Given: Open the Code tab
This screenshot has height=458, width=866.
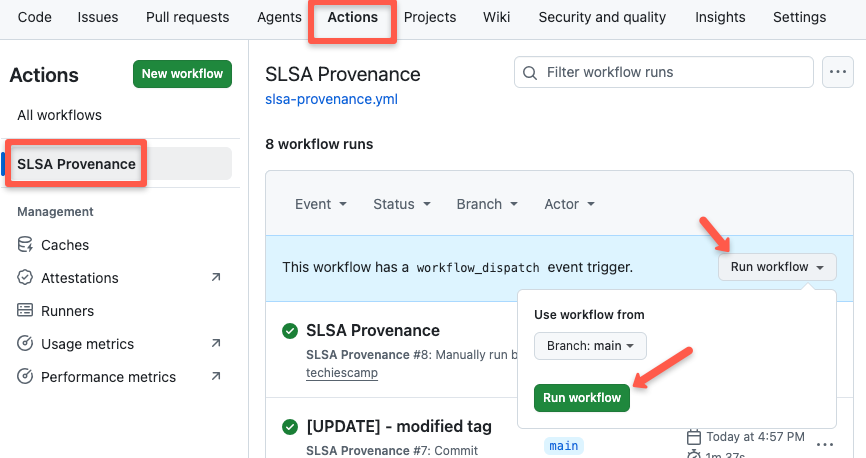Looking at the screenshot, I should point(34,17).
